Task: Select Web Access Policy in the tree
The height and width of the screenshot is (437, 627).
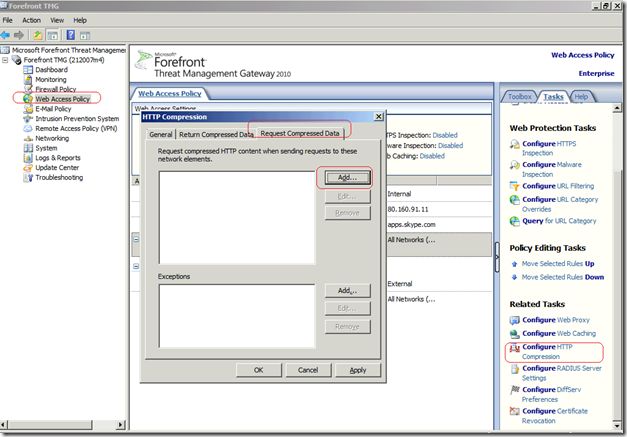Action: (x=62, y=99)
